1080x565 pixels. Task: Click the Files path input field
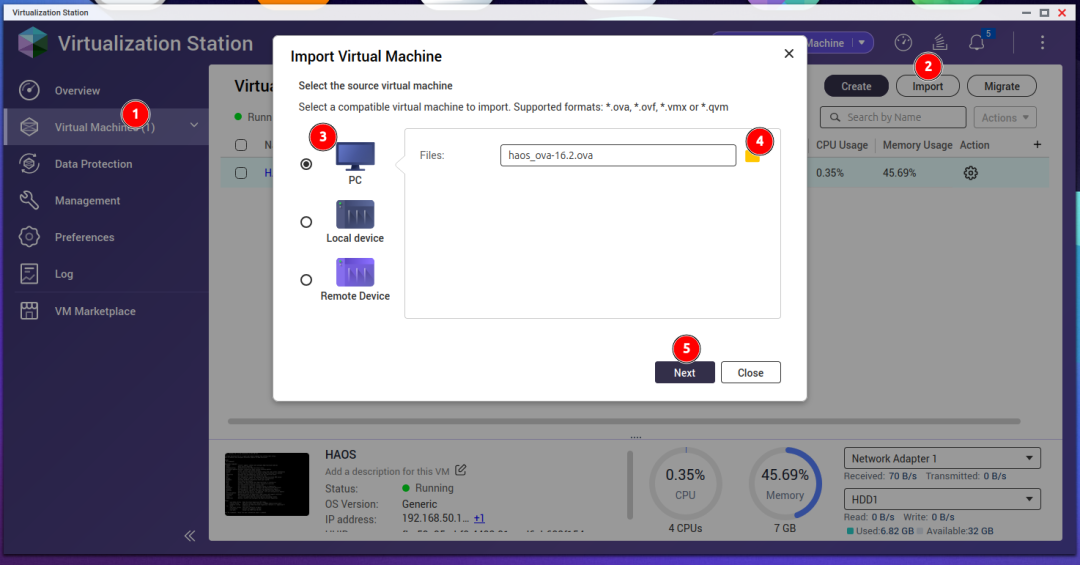pyautogui.click(x=618, y=155)
